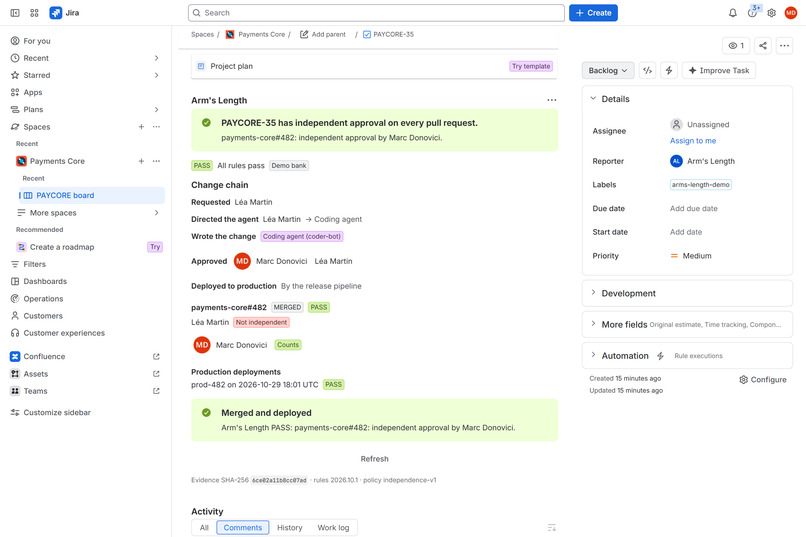
Task: Click Spaces breadcrumb
Action: point(202,34)
